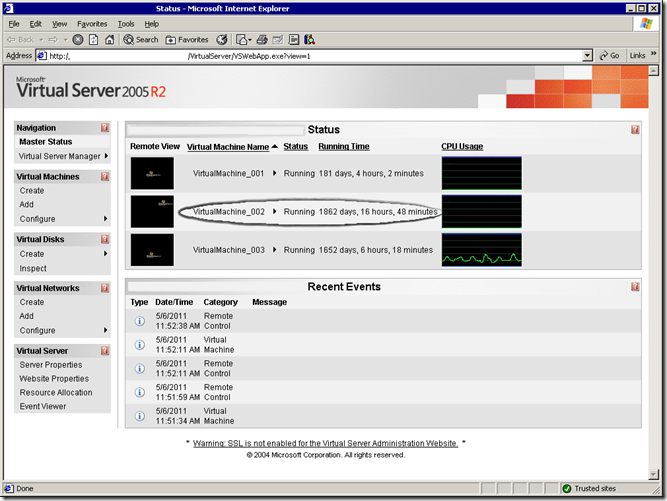Click the help icon in the Virtual Server header
The width and height of the screenshot is (667, 501).
(x=105, y=351)
